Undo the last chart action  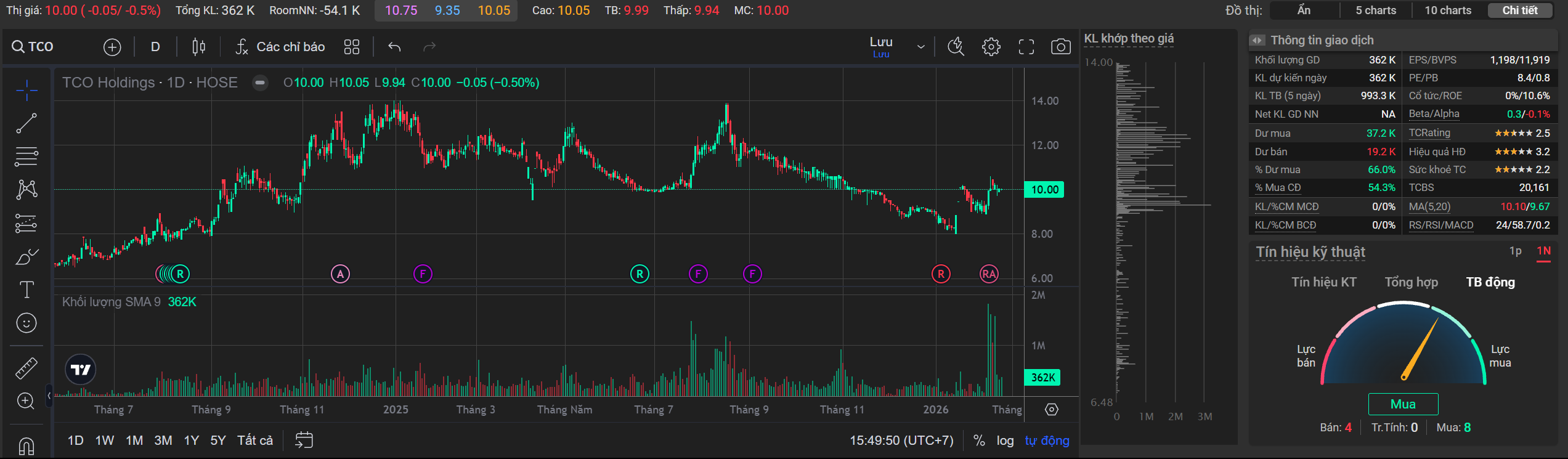395,47
